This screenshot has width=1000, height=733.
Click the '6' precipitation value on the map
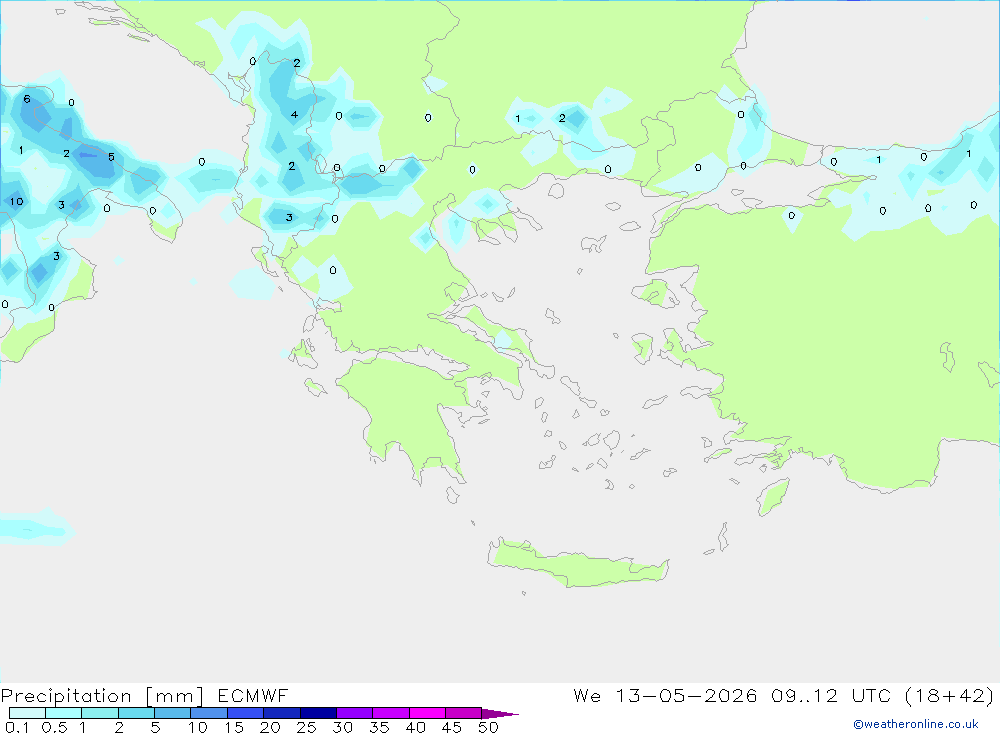pos(27,99)
